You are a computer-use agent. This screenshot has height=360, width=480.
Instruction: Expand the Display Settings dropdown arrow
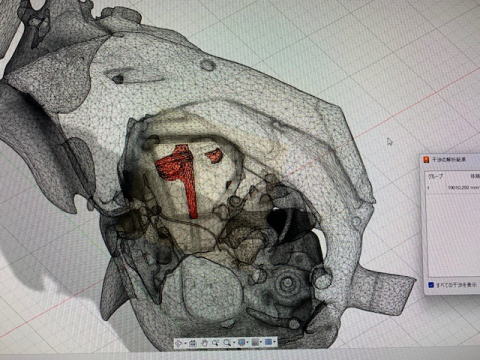tap(247, 342)
